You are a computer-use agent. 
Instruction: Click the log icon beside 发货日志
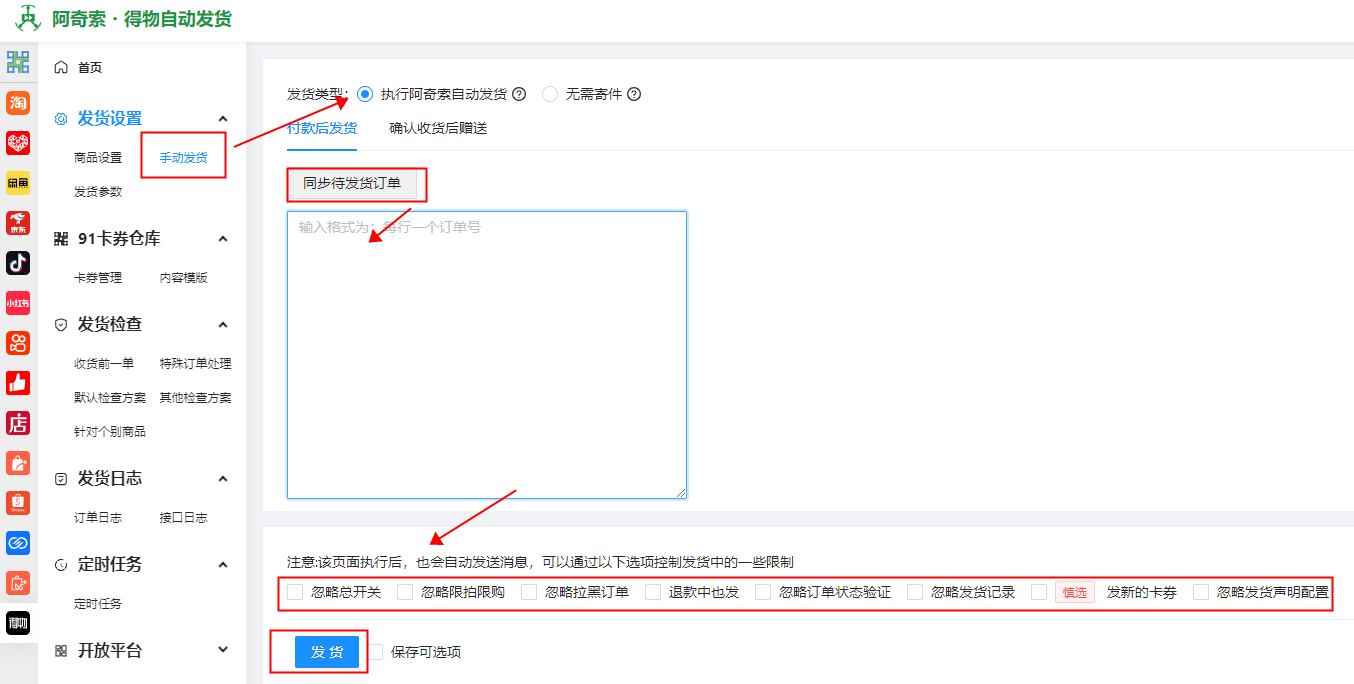pos(61,479)
